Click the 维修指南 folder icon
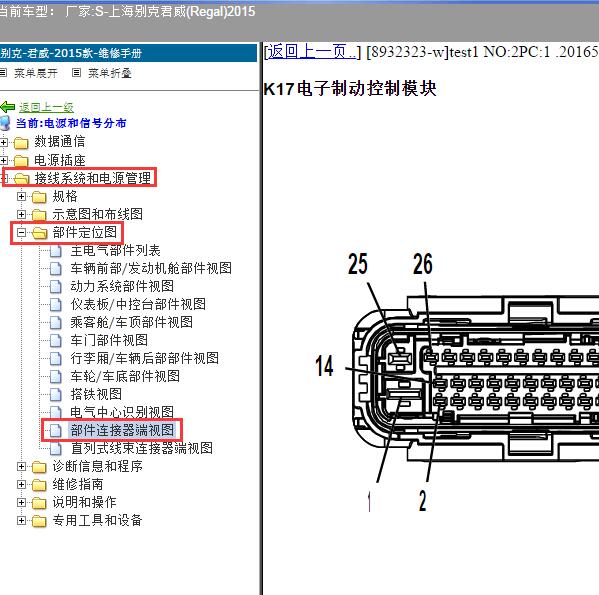This screenshot has width=599, height=595. click(39, 485)
